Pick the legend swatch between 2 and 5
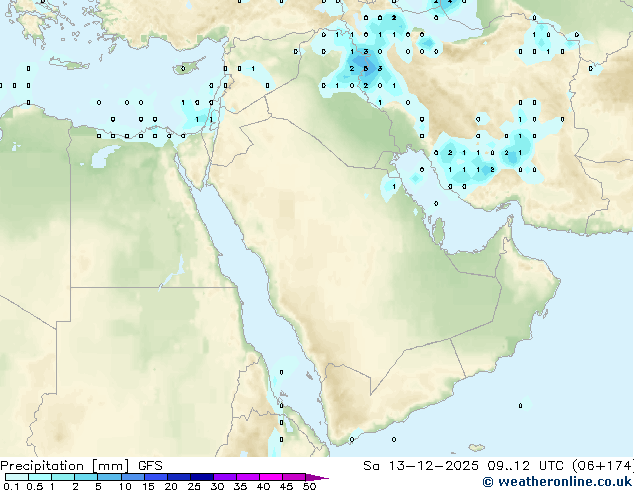 point(86,477)
